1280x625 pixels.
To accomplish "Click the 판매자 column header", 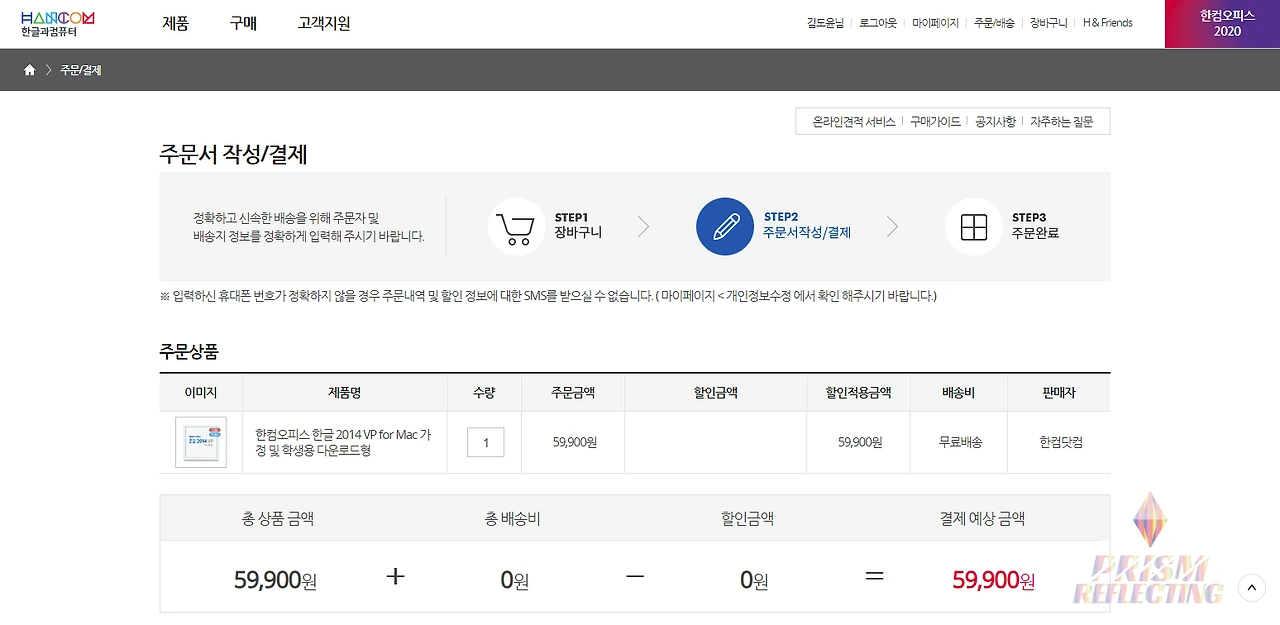I will pos(1059,393).
